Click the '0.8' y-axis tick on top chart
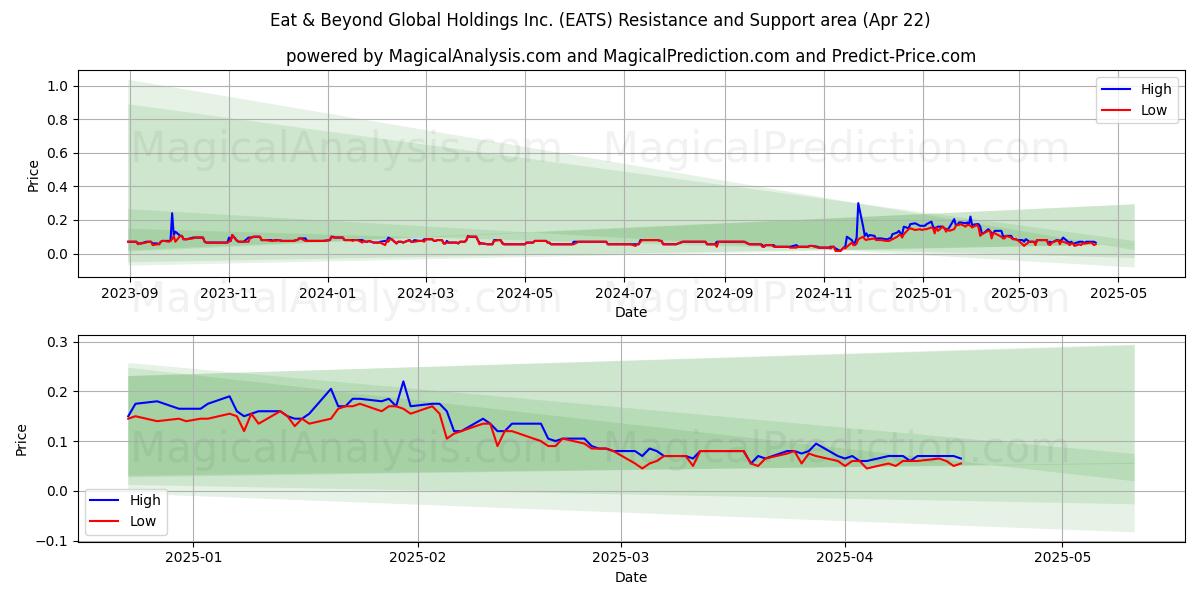The image size is (1200, 600). tap(58, 120)
